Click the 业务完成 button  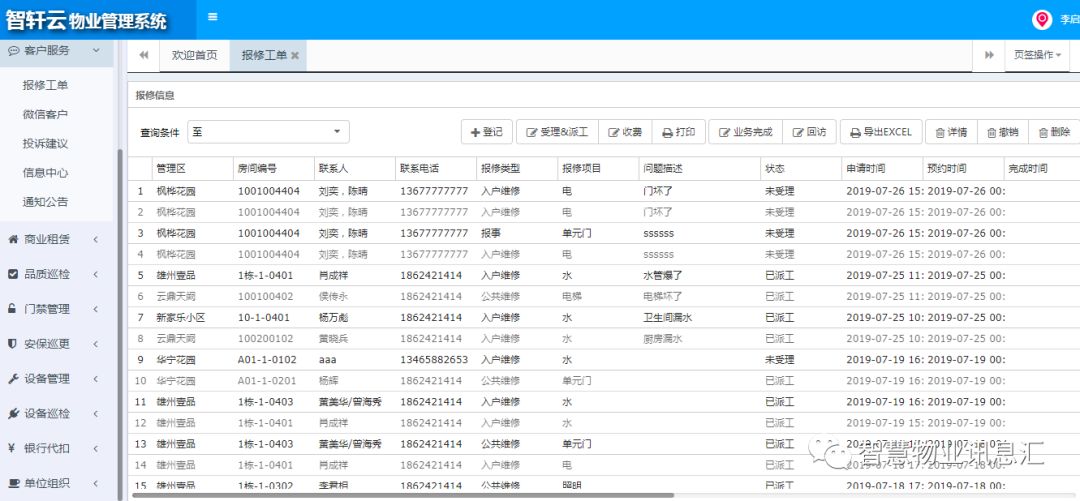point(745,132)
